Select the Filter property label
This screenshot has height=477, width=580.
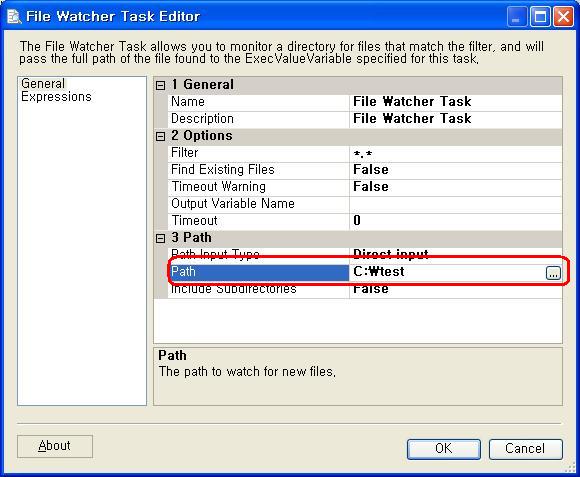pos(259,153)
